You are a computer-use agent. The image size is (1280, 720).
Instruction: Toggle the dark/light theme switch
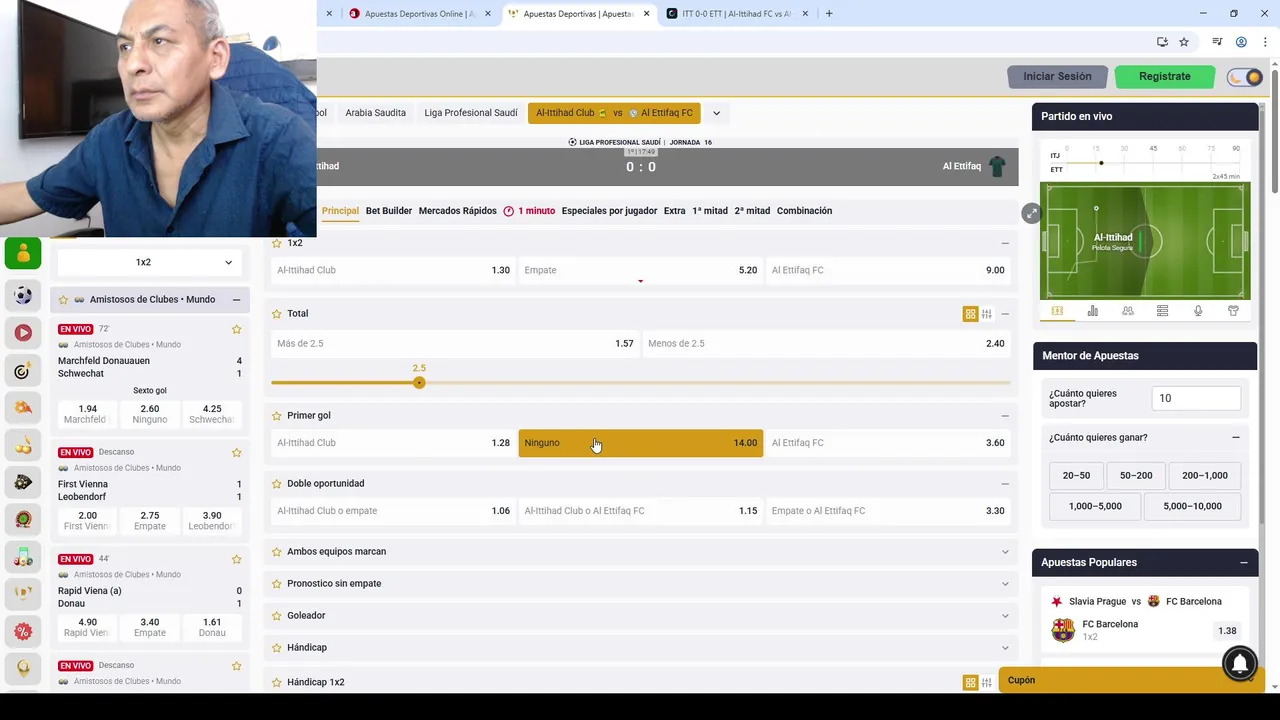pyautogui.click(x=1245, y=77)
